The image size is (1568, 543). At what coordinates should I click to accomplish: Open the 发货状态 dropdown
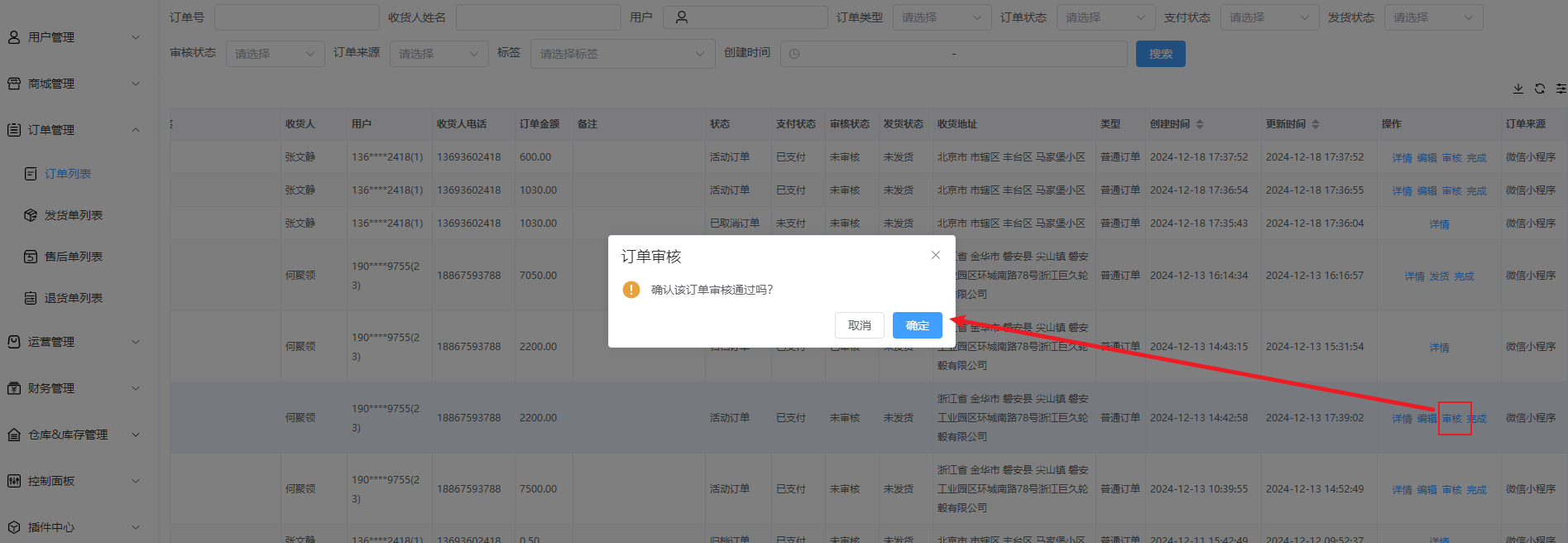point(1434,17)
